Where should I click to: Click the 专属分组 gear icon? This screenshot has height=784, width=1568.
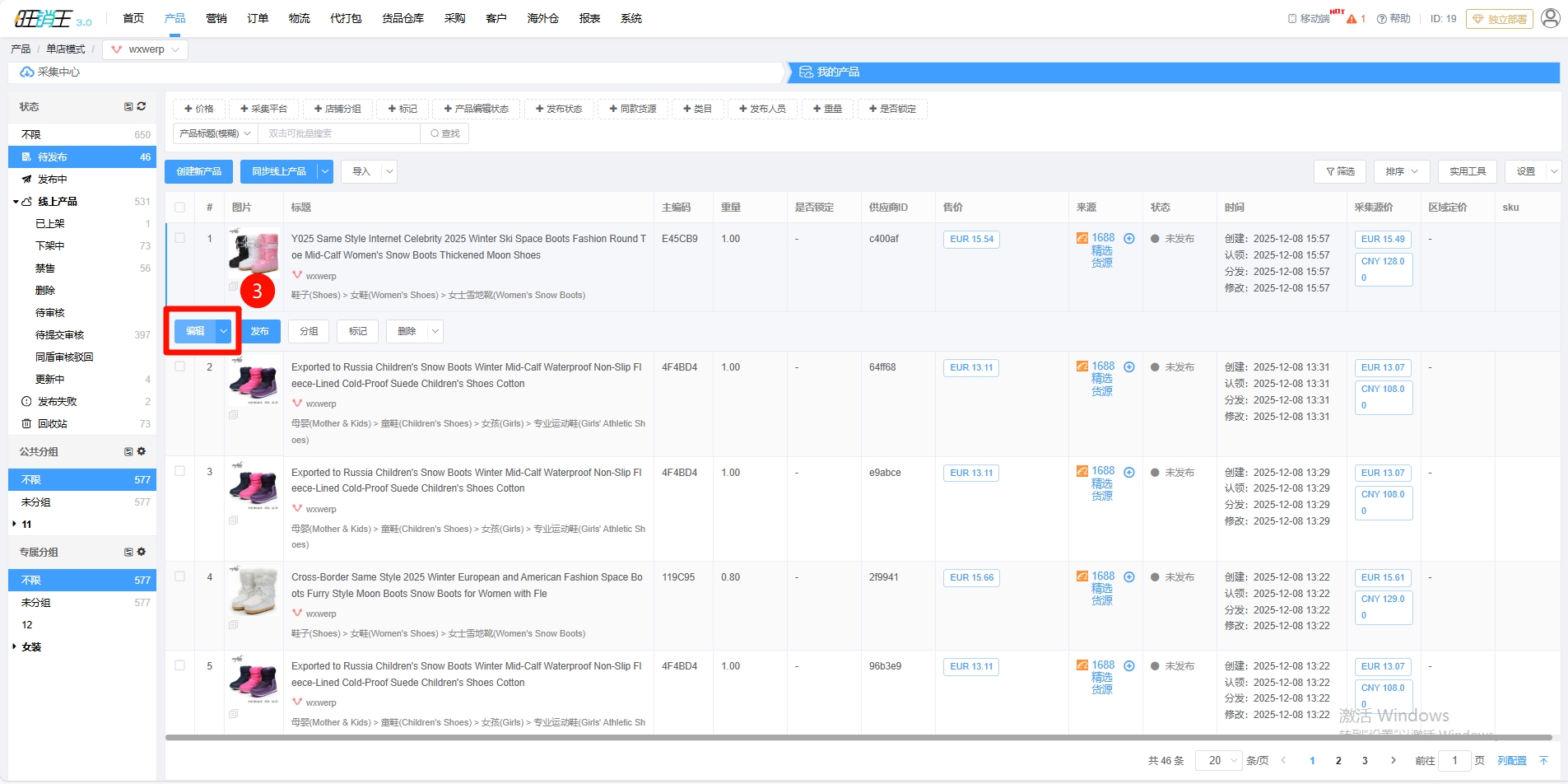(x=142, y=552)
